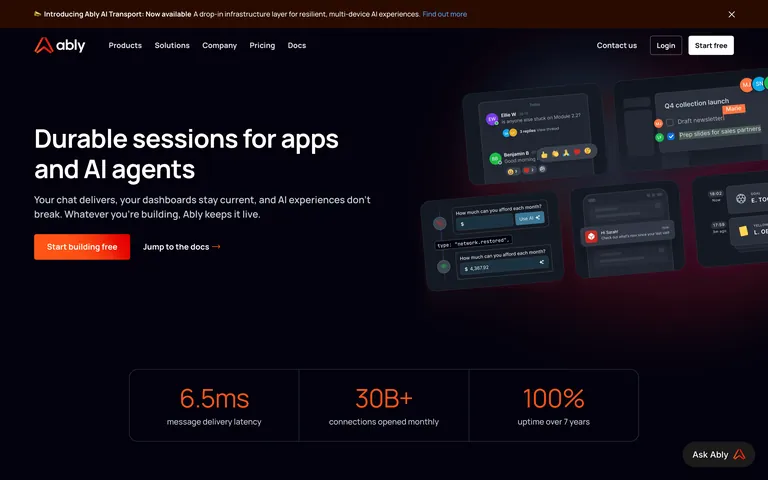Click the 100% uptime statistic
Viewport: 768px width, 480px height.
[x=554, y=398]
